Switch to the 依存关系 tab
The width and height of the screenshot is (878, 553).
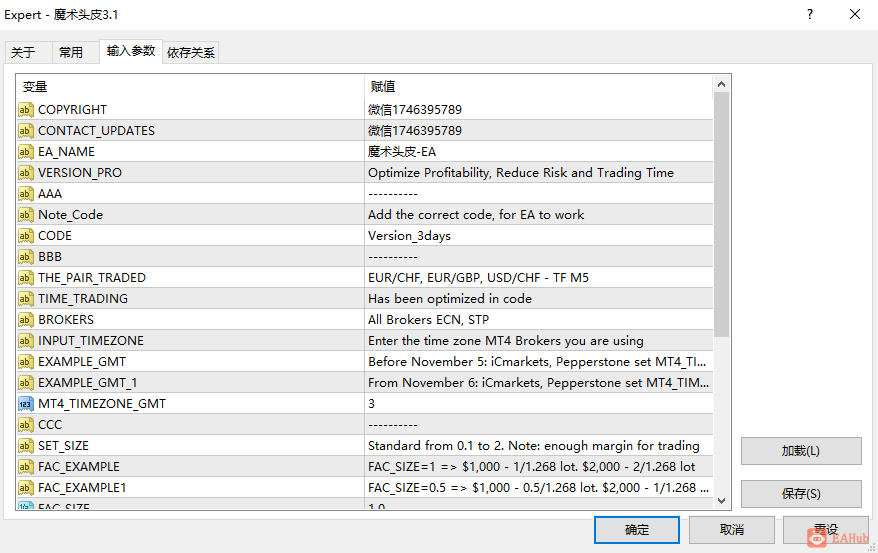pos(191,53)
